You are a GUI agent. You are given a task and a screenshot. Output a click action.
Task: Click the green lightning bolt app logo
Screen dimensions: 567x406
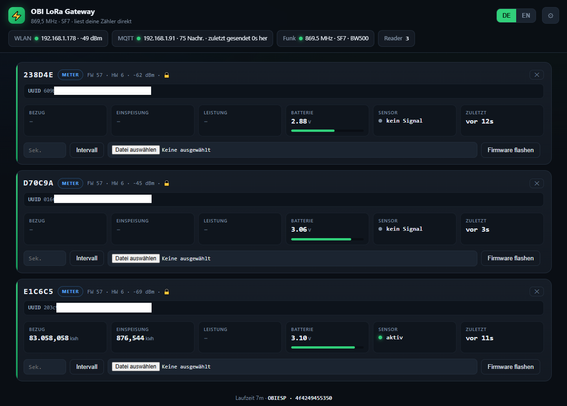point(17,16)
